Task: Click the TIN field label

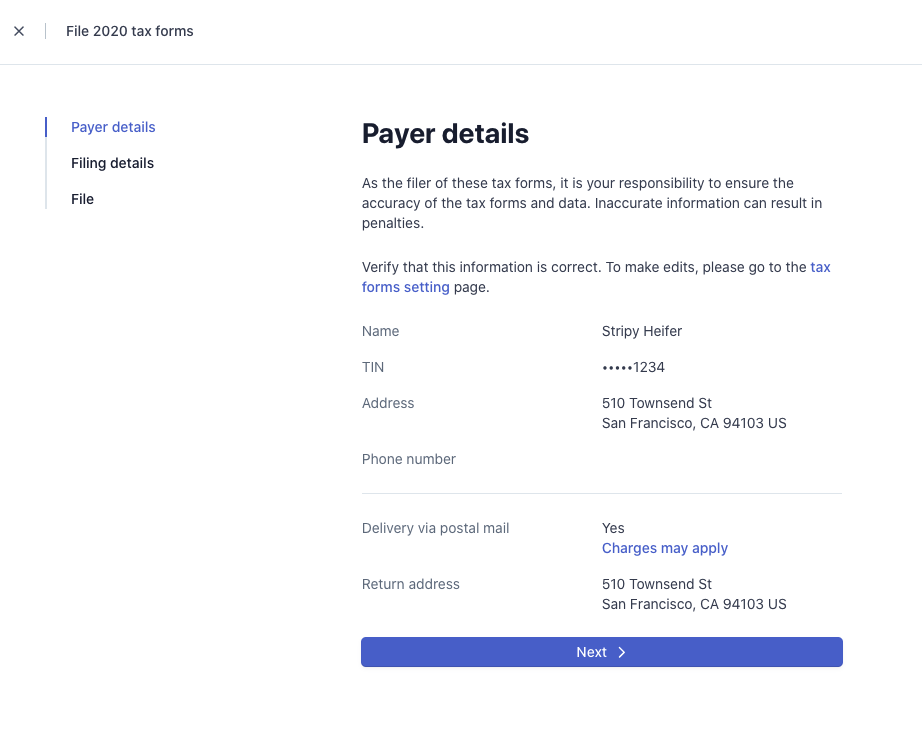Action: tap(373, 367)
